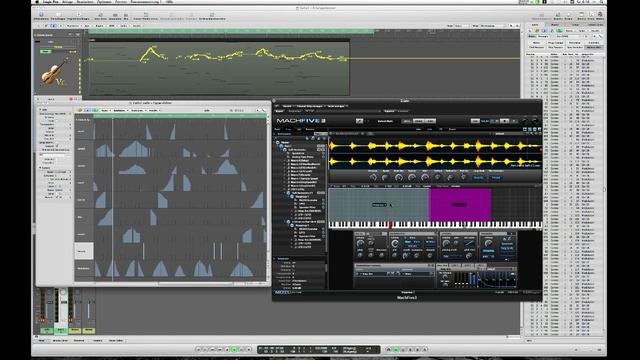This screenshot has height=360, width=640.
Task: Open the Fenster menu in menu bar
Action: click(x=121, y=2)
